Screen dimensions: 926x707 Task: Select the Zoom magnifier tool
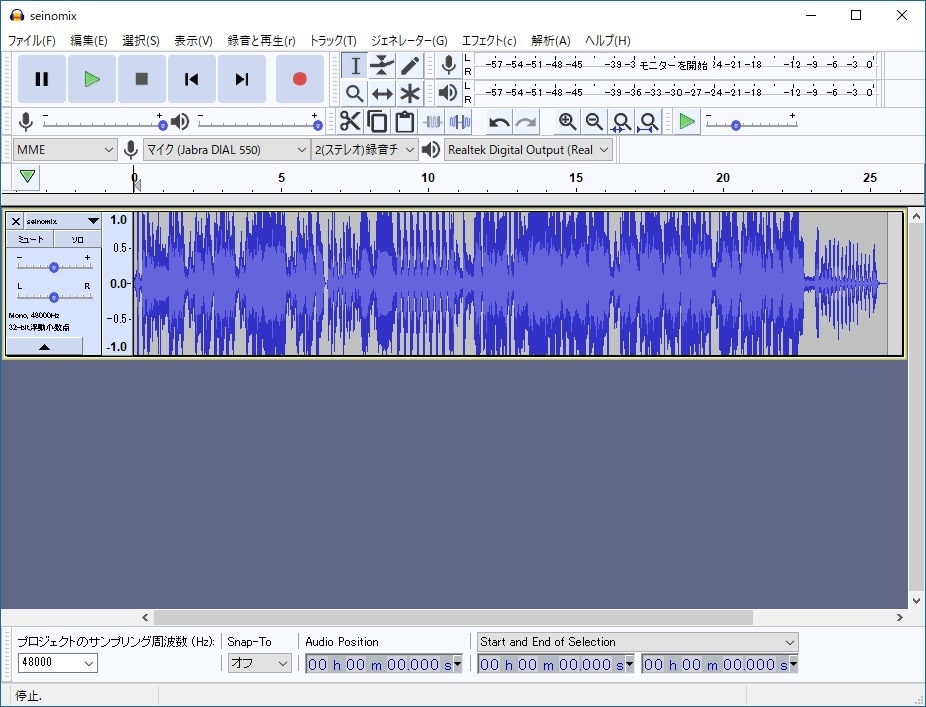click(x=354, y=93)
